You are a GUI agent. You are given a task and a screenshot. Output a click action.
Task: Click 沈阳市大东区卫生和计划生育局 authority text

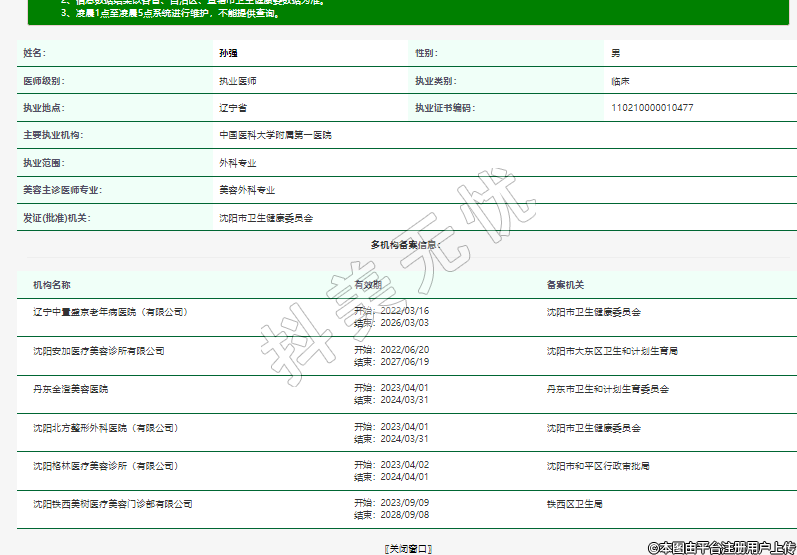pyautogui.click(x=612, y=351)
